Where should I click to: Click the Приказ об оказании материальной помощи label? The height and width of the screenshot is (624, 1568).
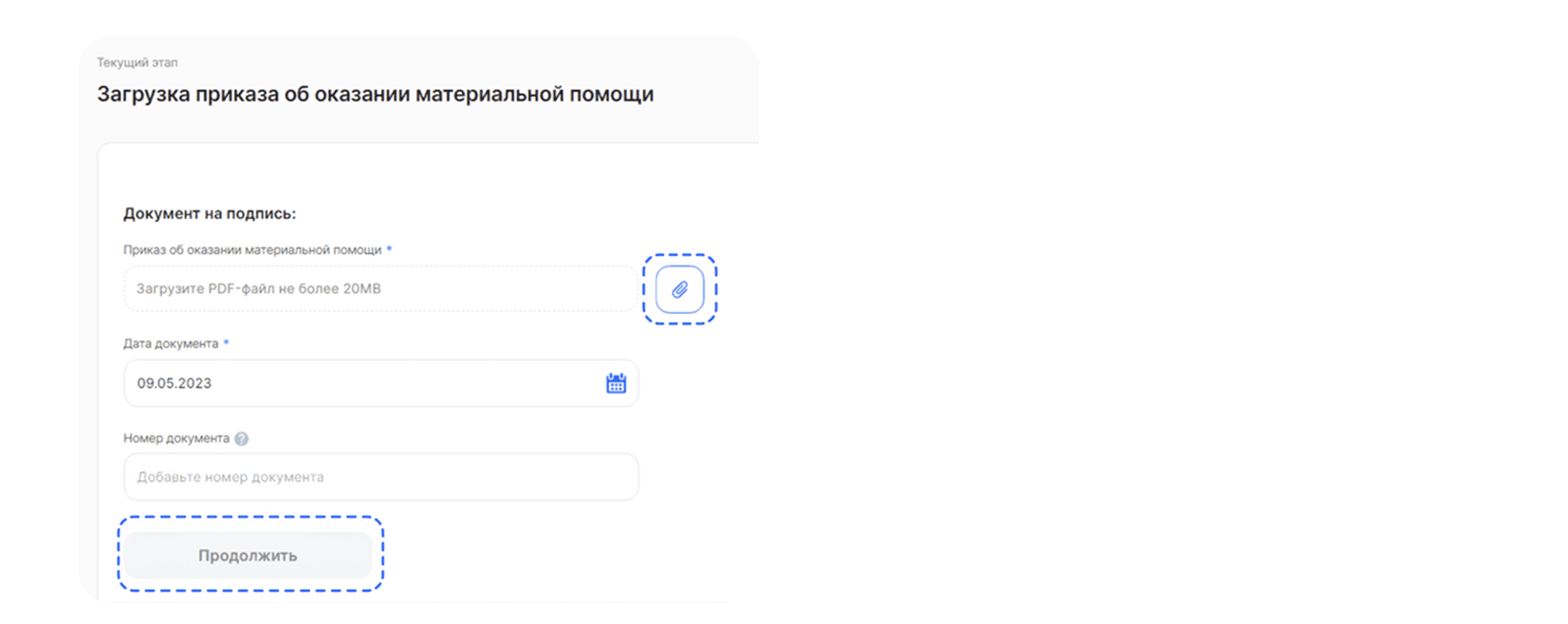[x=252, y=250]
